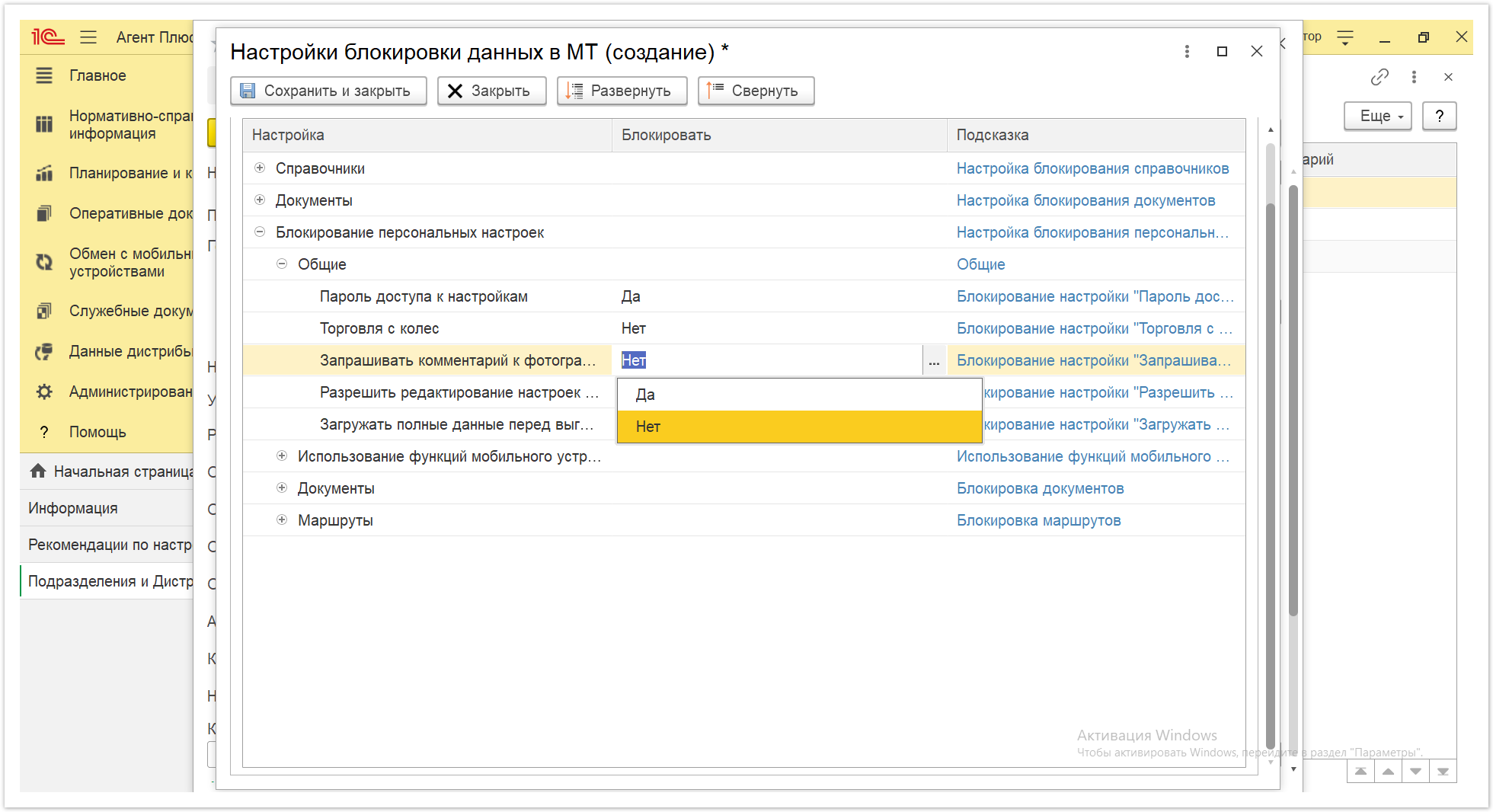Screen dimensions: 1493x812
Task: Click the dialog's three-dot more menu icon
Action: pyautogui.click(x=1187, y=51)
